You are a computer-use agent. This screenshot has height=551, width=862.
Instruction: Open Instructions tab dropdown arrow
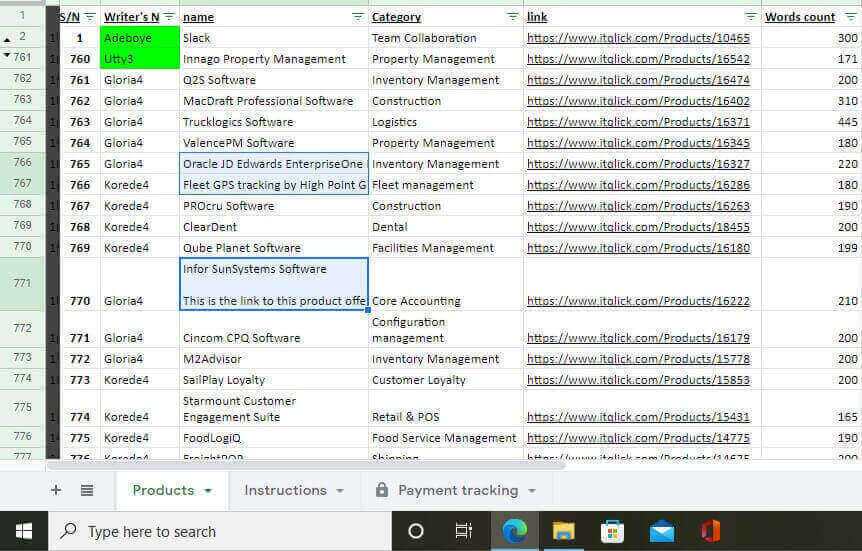(340, 491)
